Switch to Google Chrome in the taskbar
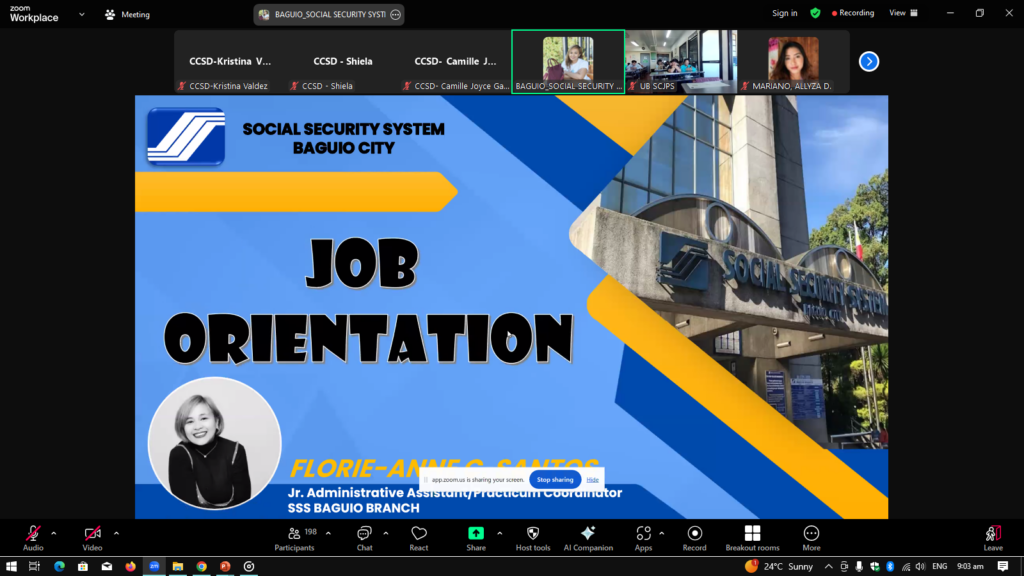Image resolution: width=1024 pixels, height=576 pixels. (202, 566)
